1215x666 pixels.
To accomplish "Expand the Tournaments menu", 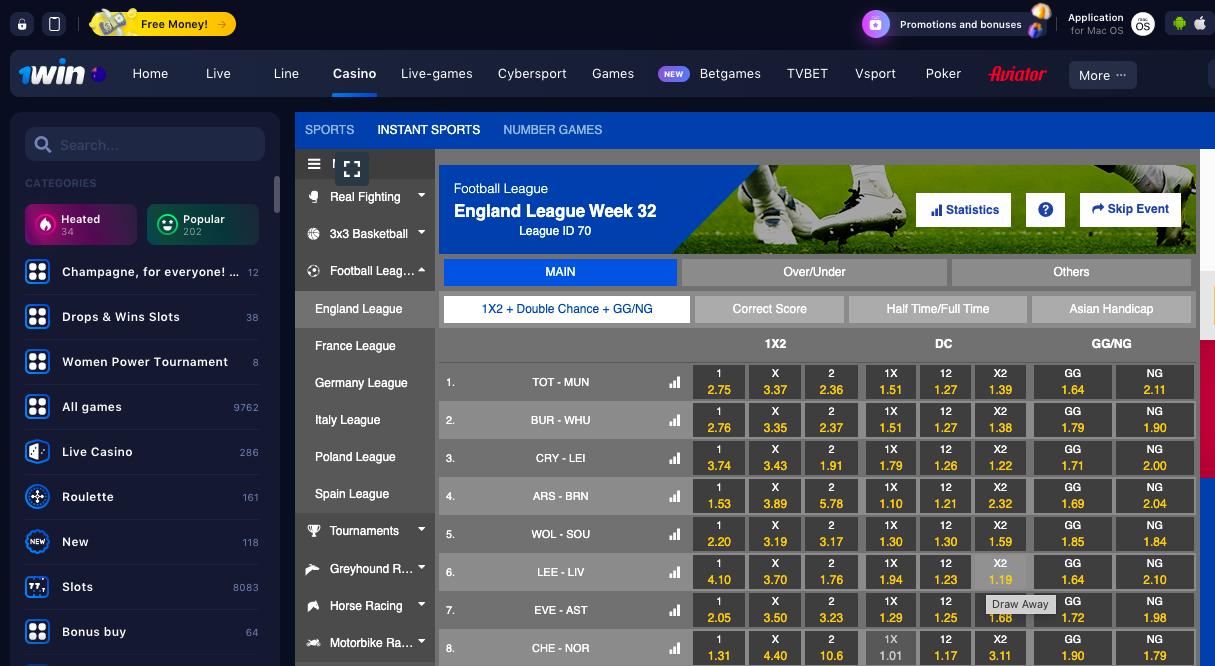I will [x=365, y=531].
